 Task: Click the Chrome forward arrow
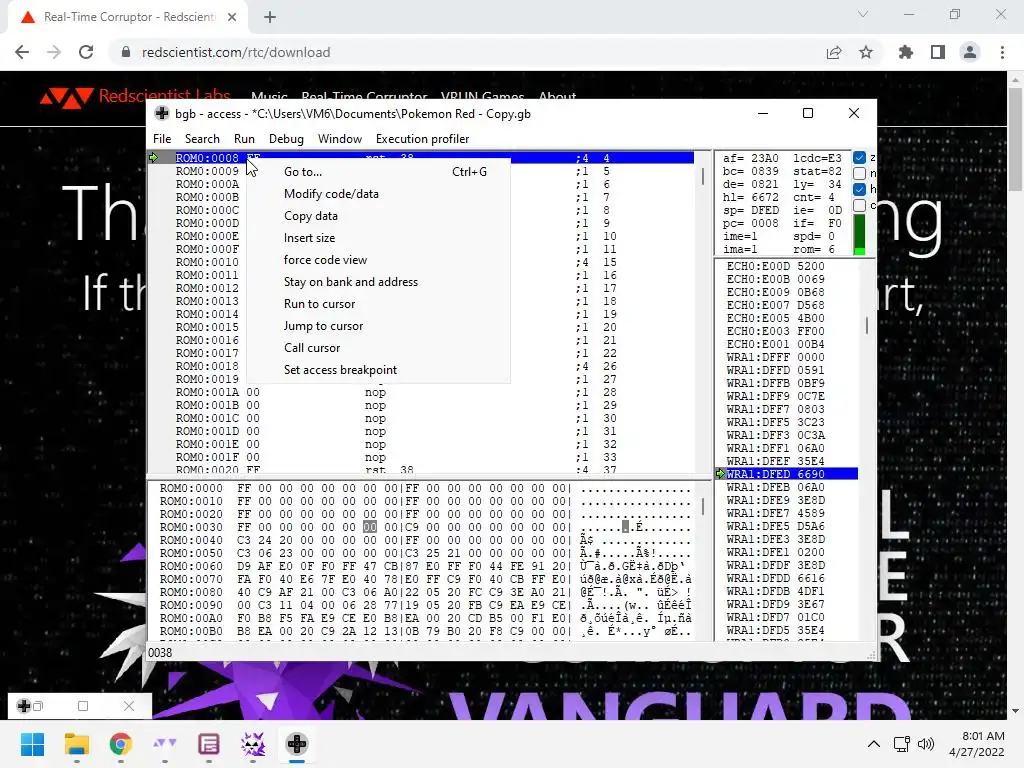click(x=54, y=52)
